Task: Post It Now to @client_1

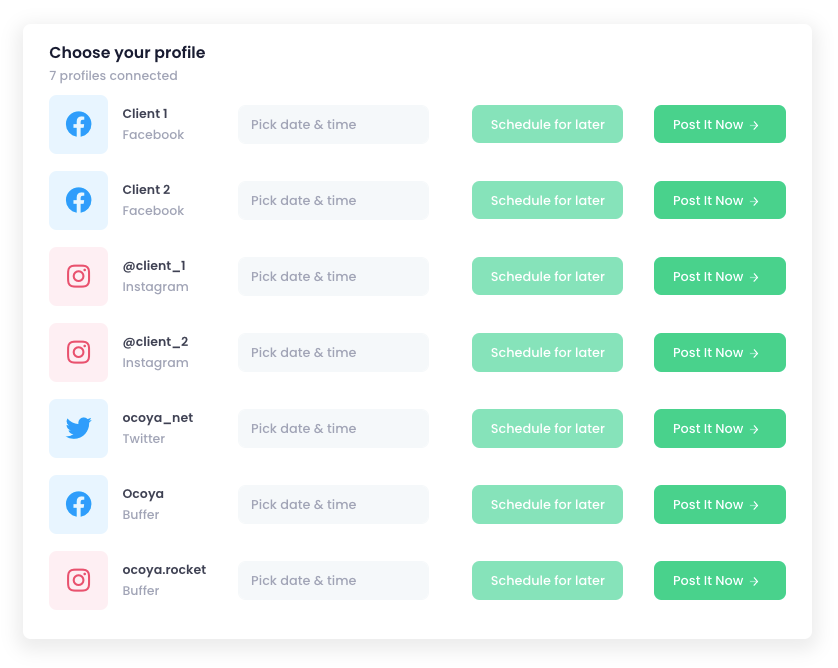Action: coord(720,276)
